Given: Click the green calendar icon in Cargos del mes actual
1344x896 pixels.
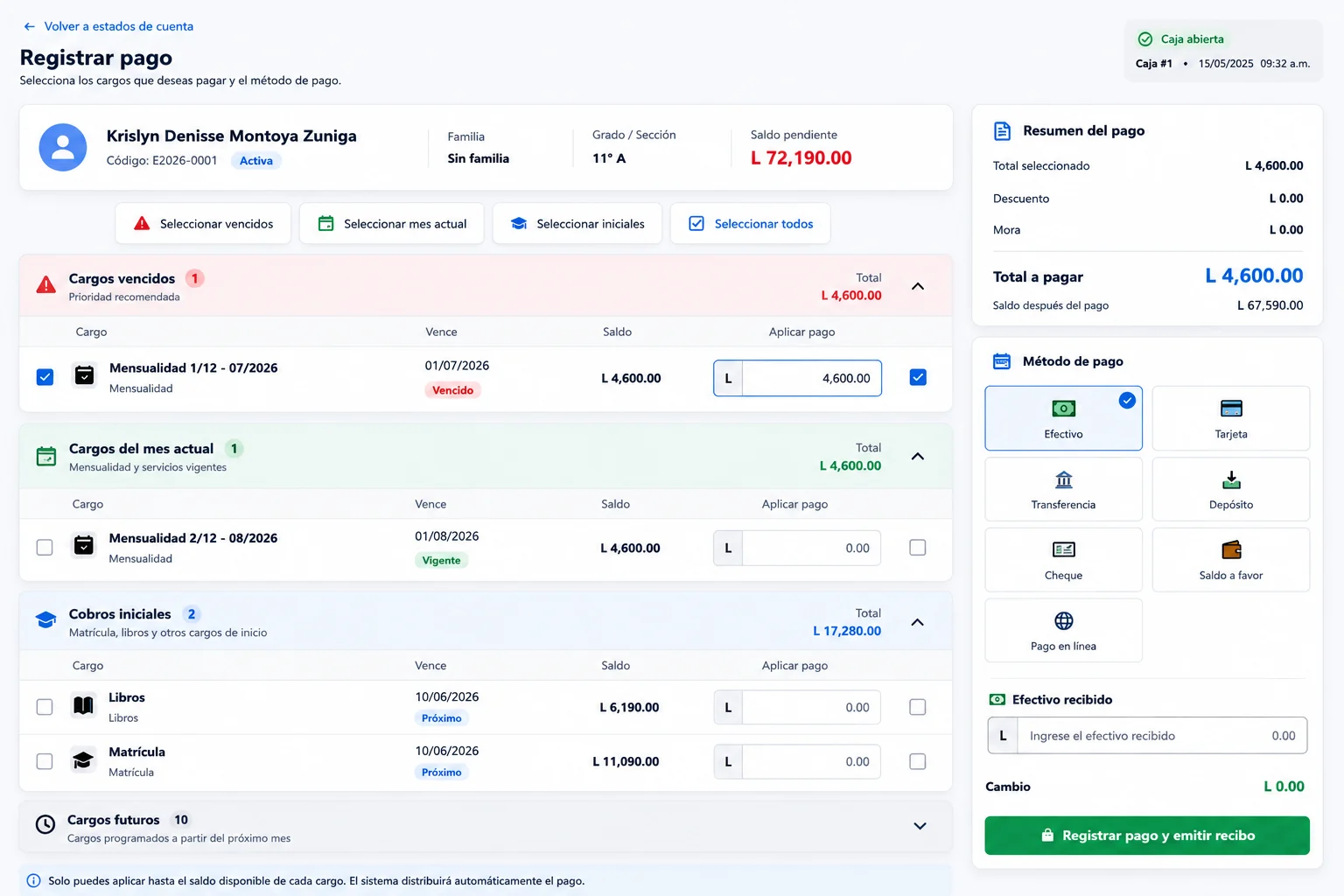Looking at the screenshot, I should (46, 456).
